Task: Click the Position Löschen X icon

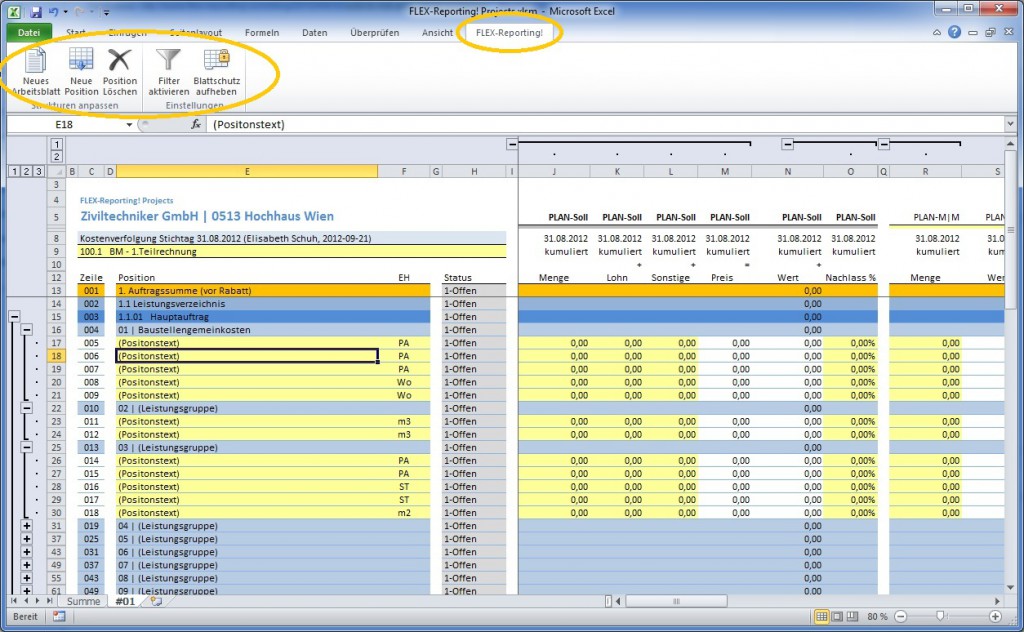Action: coord(120,61)
